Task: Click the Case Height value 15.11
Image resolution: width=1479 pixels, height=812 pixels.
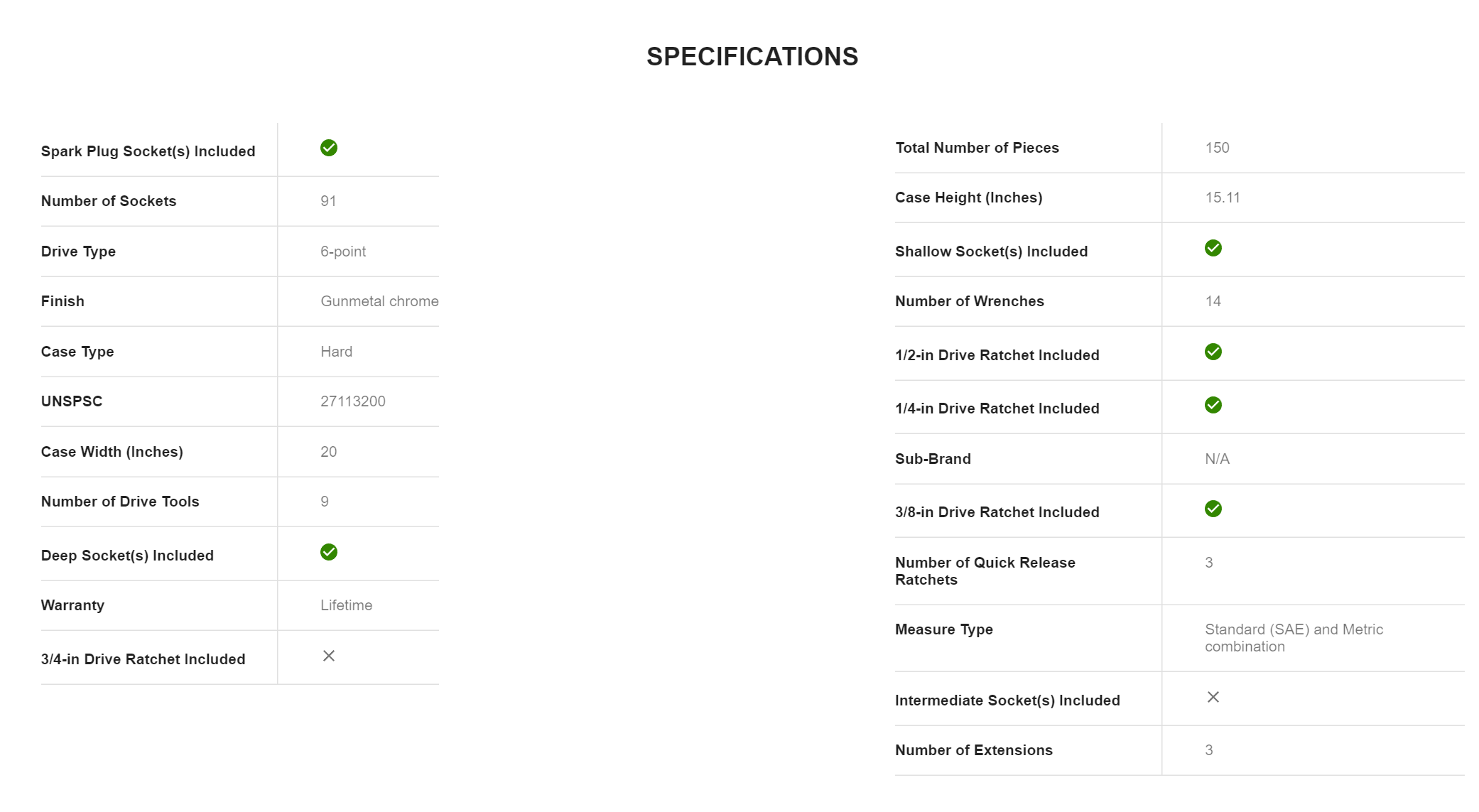Action: point(1222,197)
